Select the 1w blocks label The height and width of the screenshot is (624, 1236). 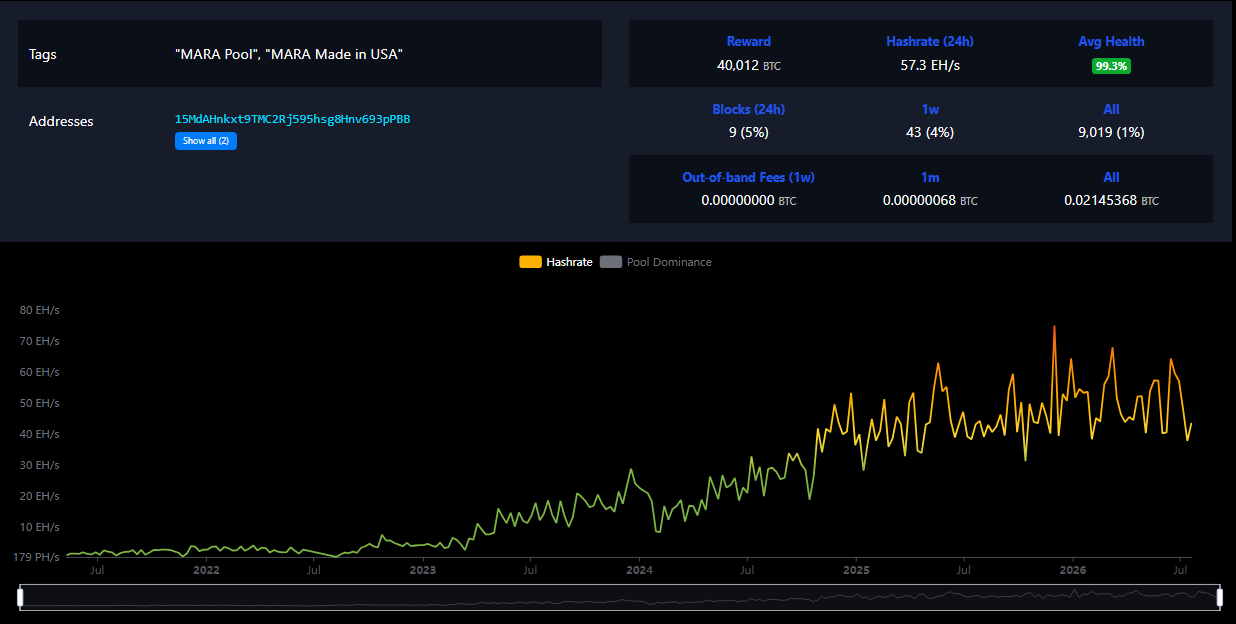930,109
